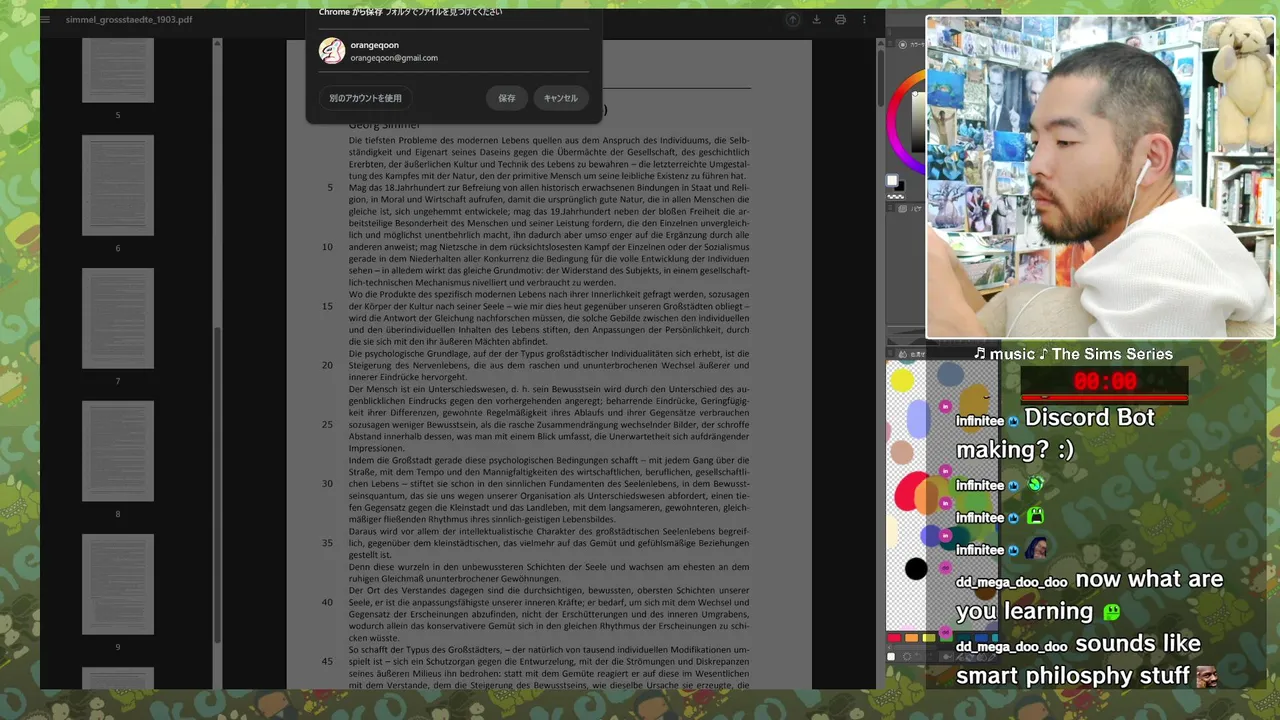Open the three-dot more actions menu

[864, 19]
